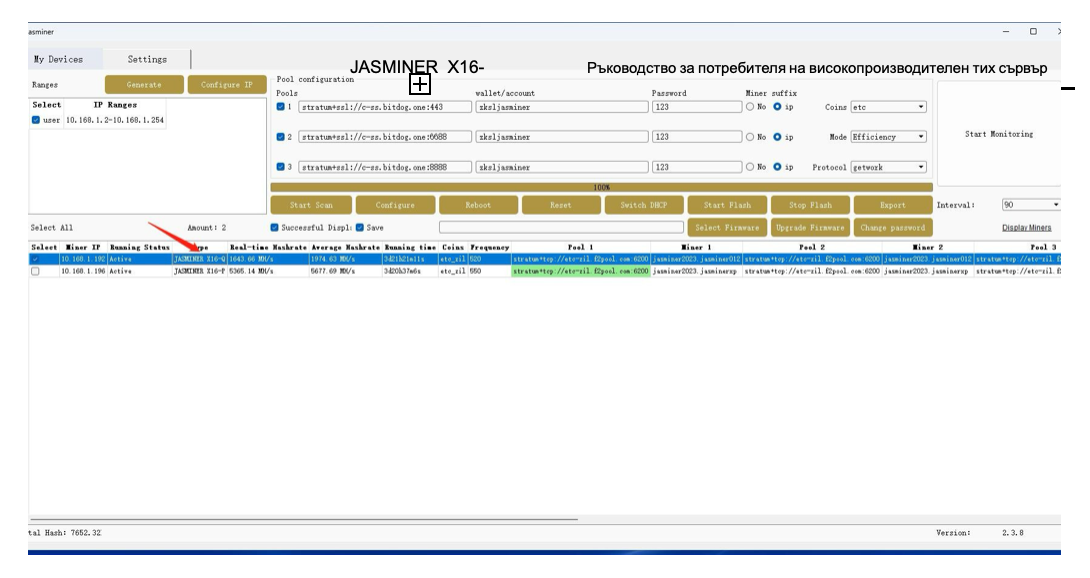This screenshot has width=1090, height=578.
Task: Open the Display Miners link
Action: coord(1026,227)
